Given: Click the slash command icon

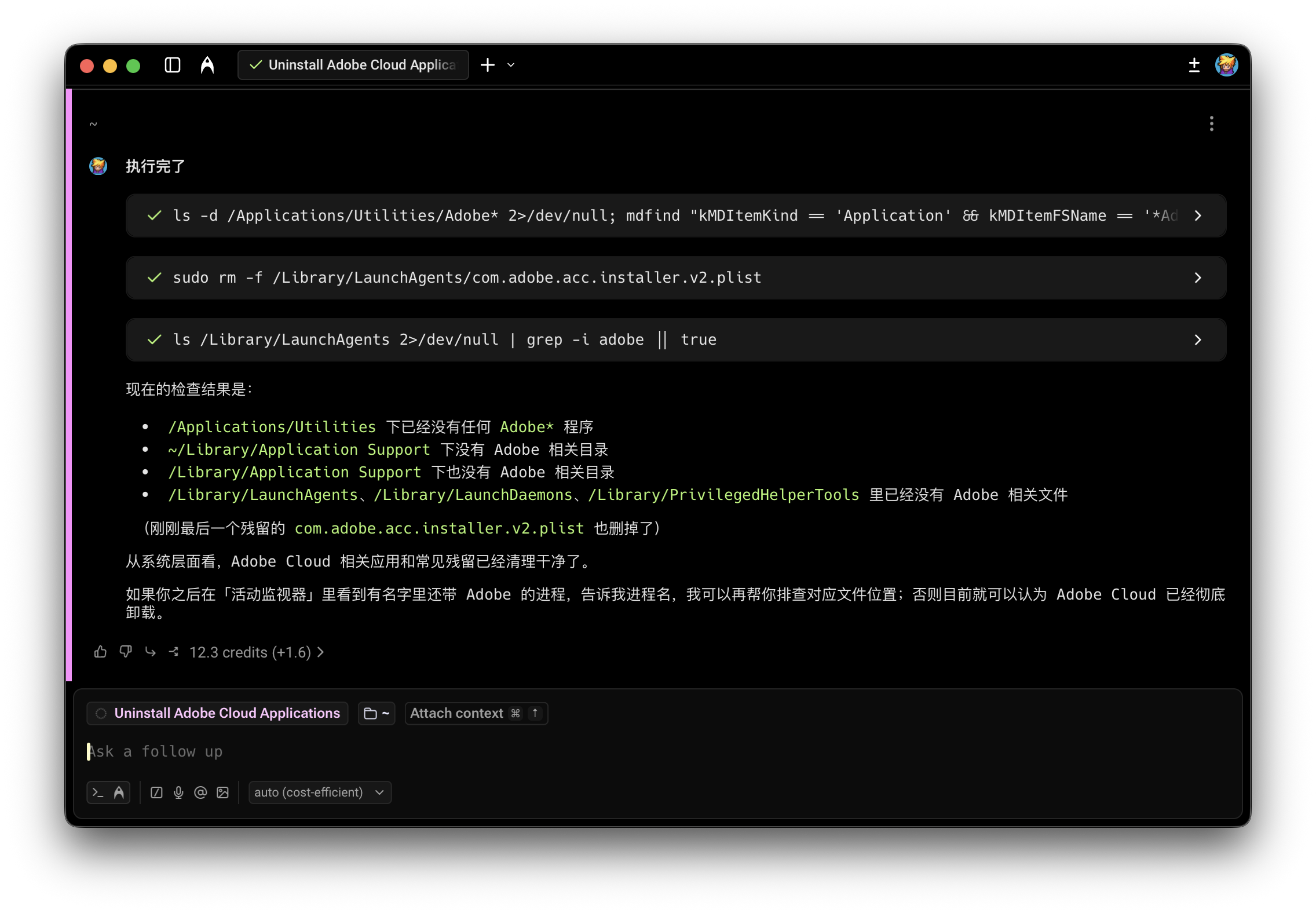Looking at the screenshot, I should tap(156, 792).
